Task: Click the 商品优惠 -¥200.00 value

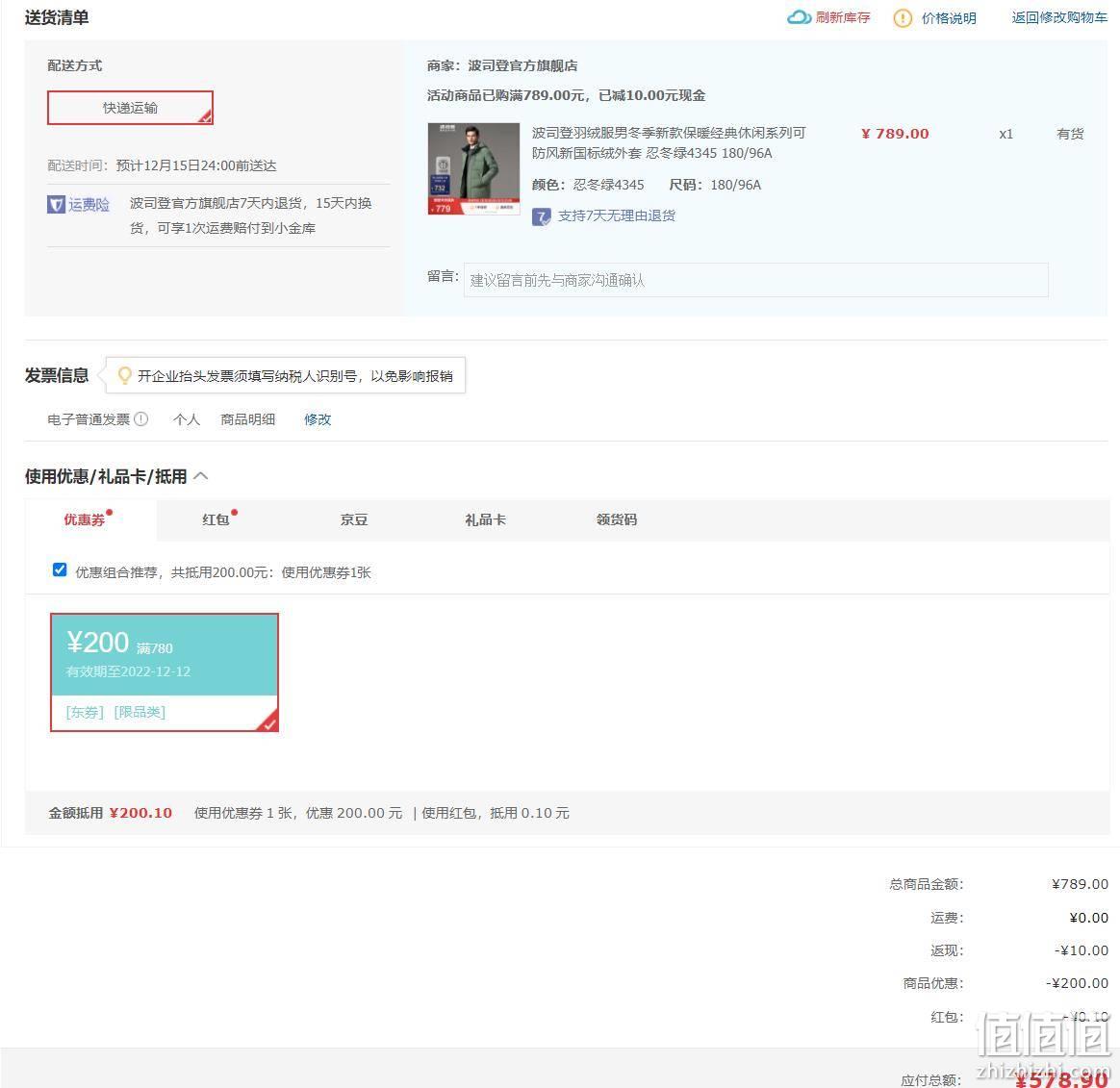Action: coord(1077,984)
